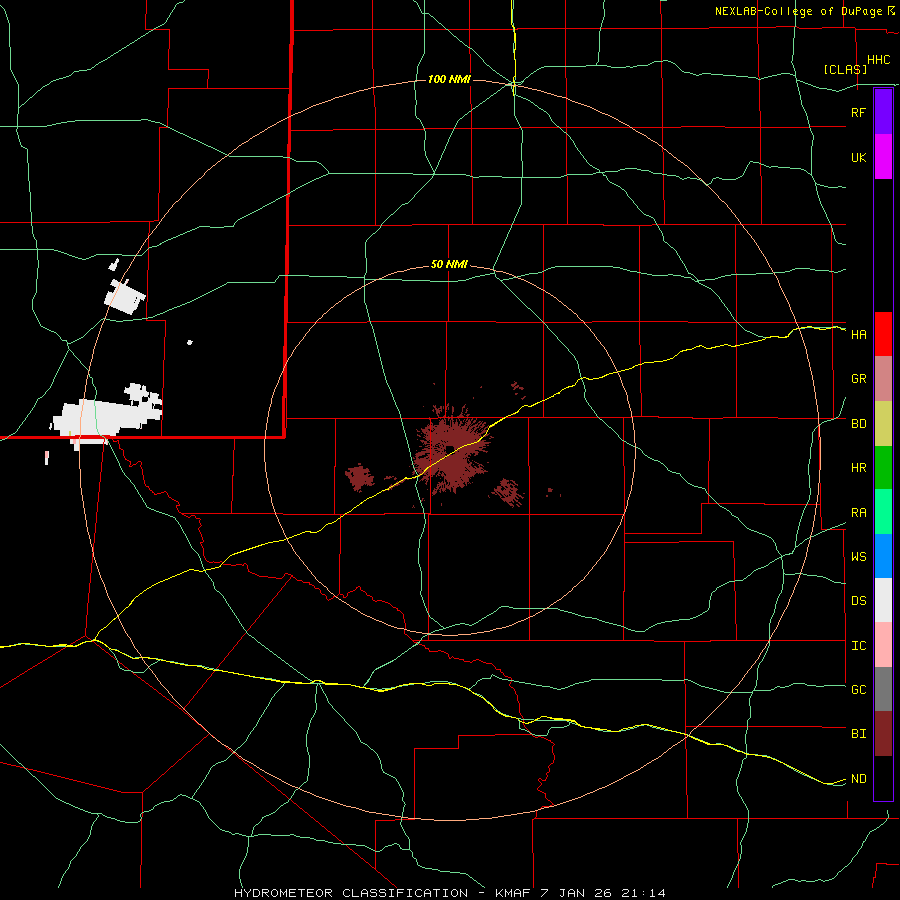This screenshot has width=900, height=900.
Task: Click the DS white legend swatch
Action: tap(883, 600)
